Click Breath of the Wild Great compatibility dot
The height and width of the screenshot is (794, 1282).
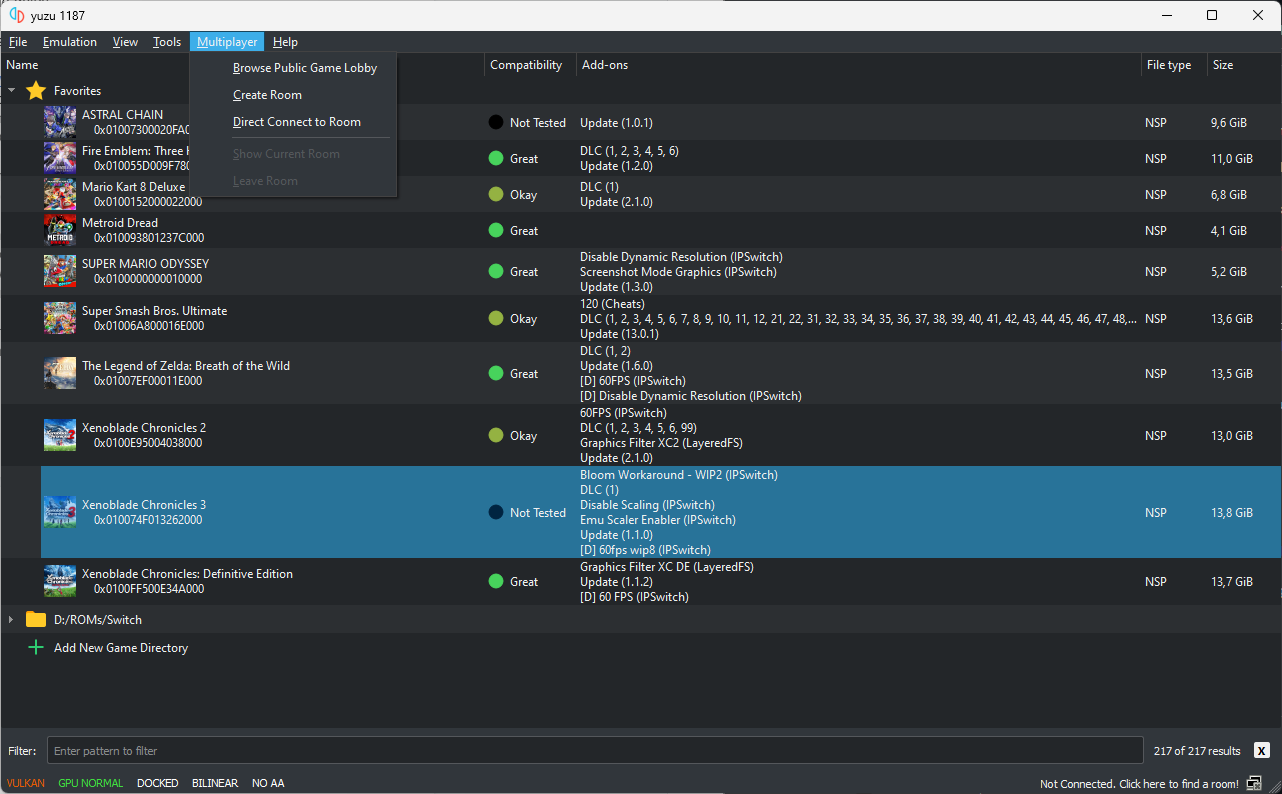pos(496,373)
